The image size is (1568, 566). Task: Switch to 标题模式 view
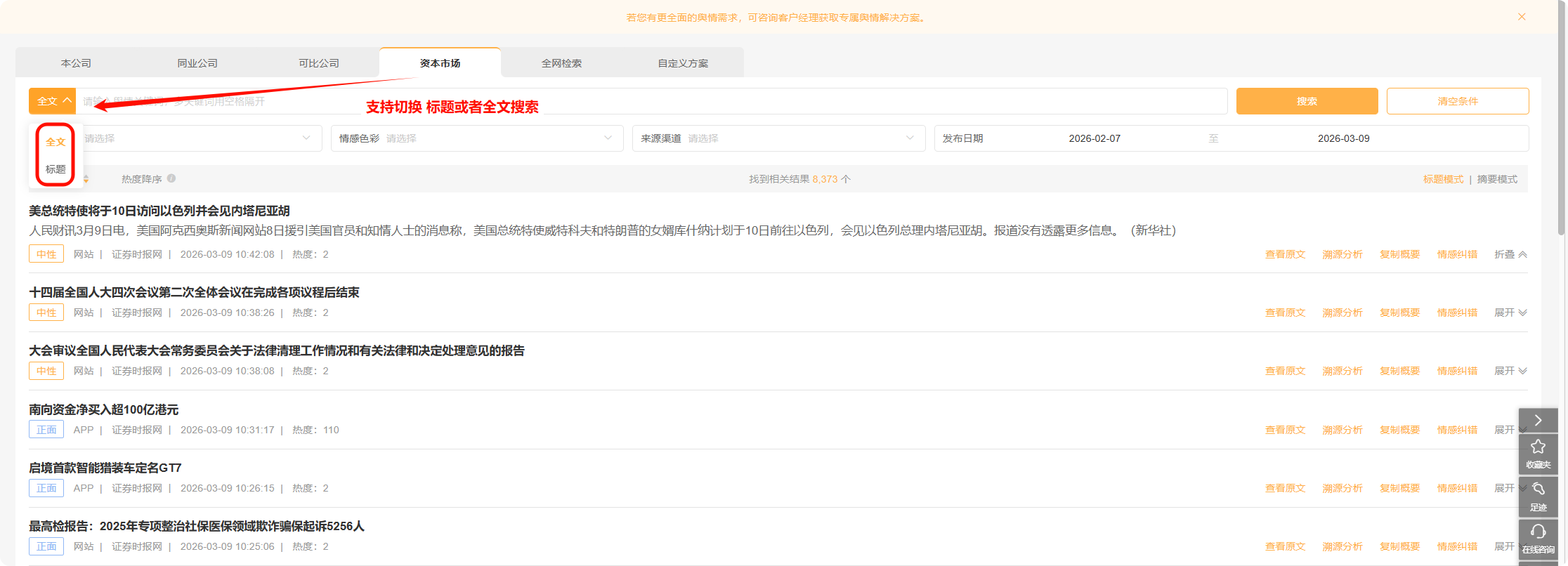click(1443, 179)
